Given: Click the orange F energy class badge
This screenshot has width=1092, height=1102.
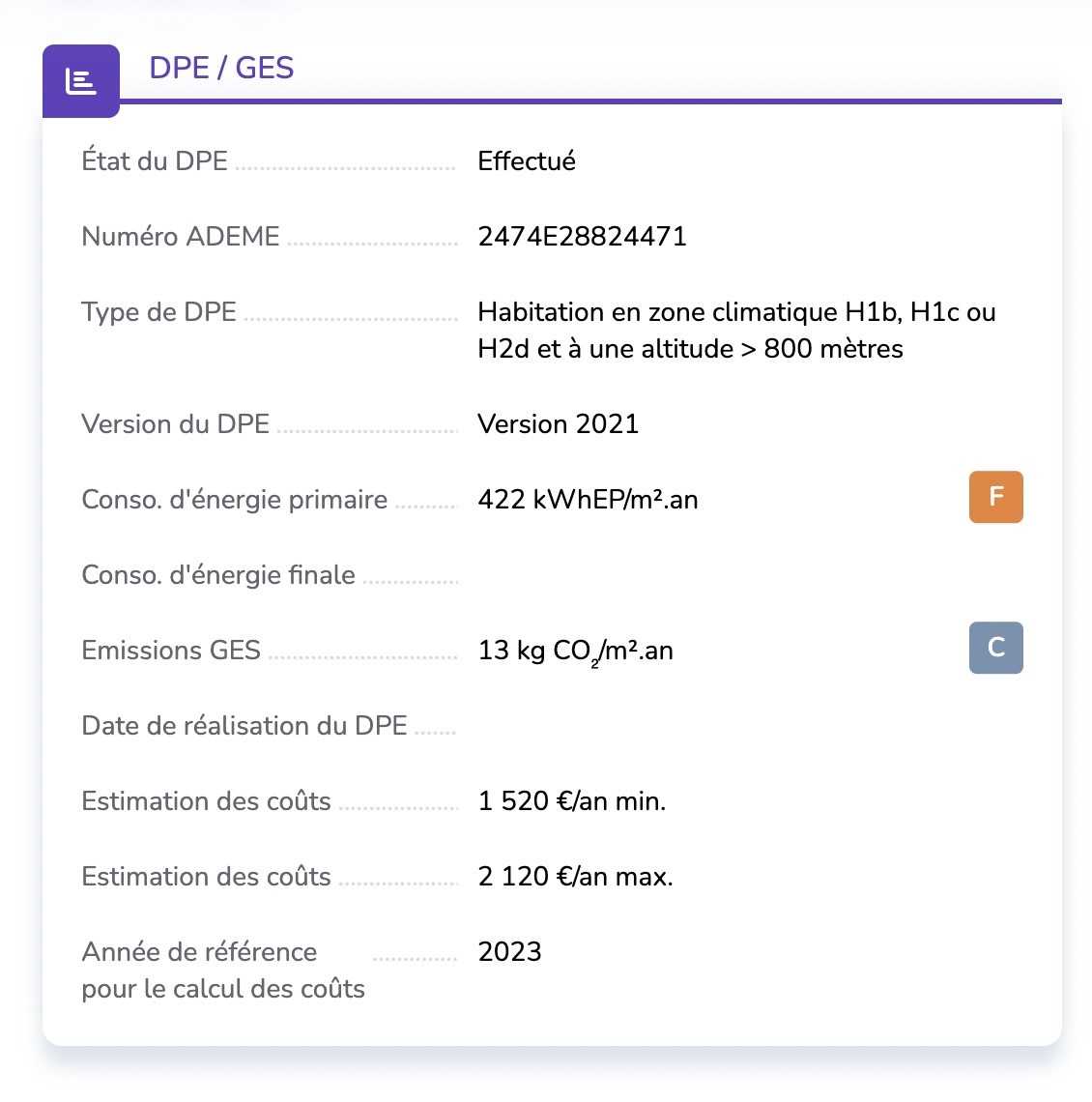Looking at the screenshot, I should click(995, 498).
